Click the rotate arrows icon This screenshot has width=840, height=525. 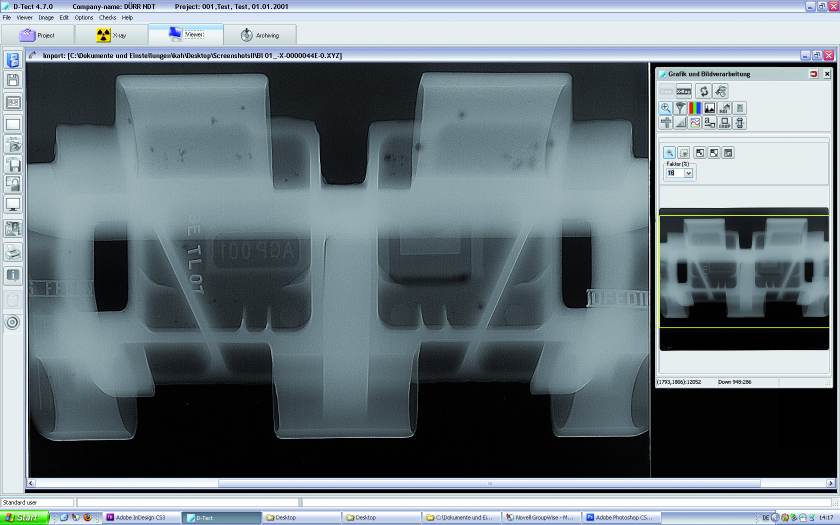click(x=704, y=91)
